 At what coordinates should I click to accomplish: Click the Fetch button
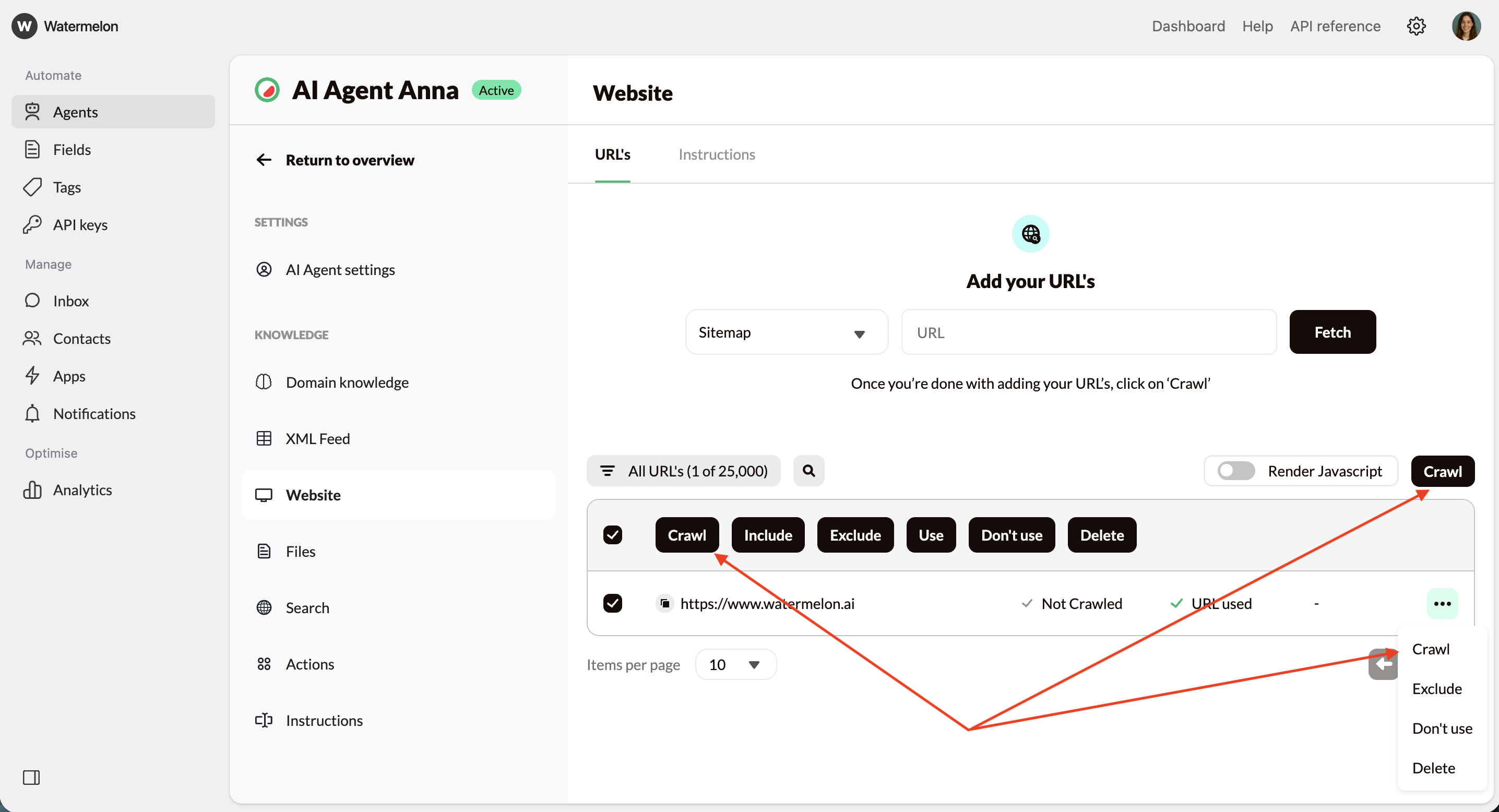1333,331
